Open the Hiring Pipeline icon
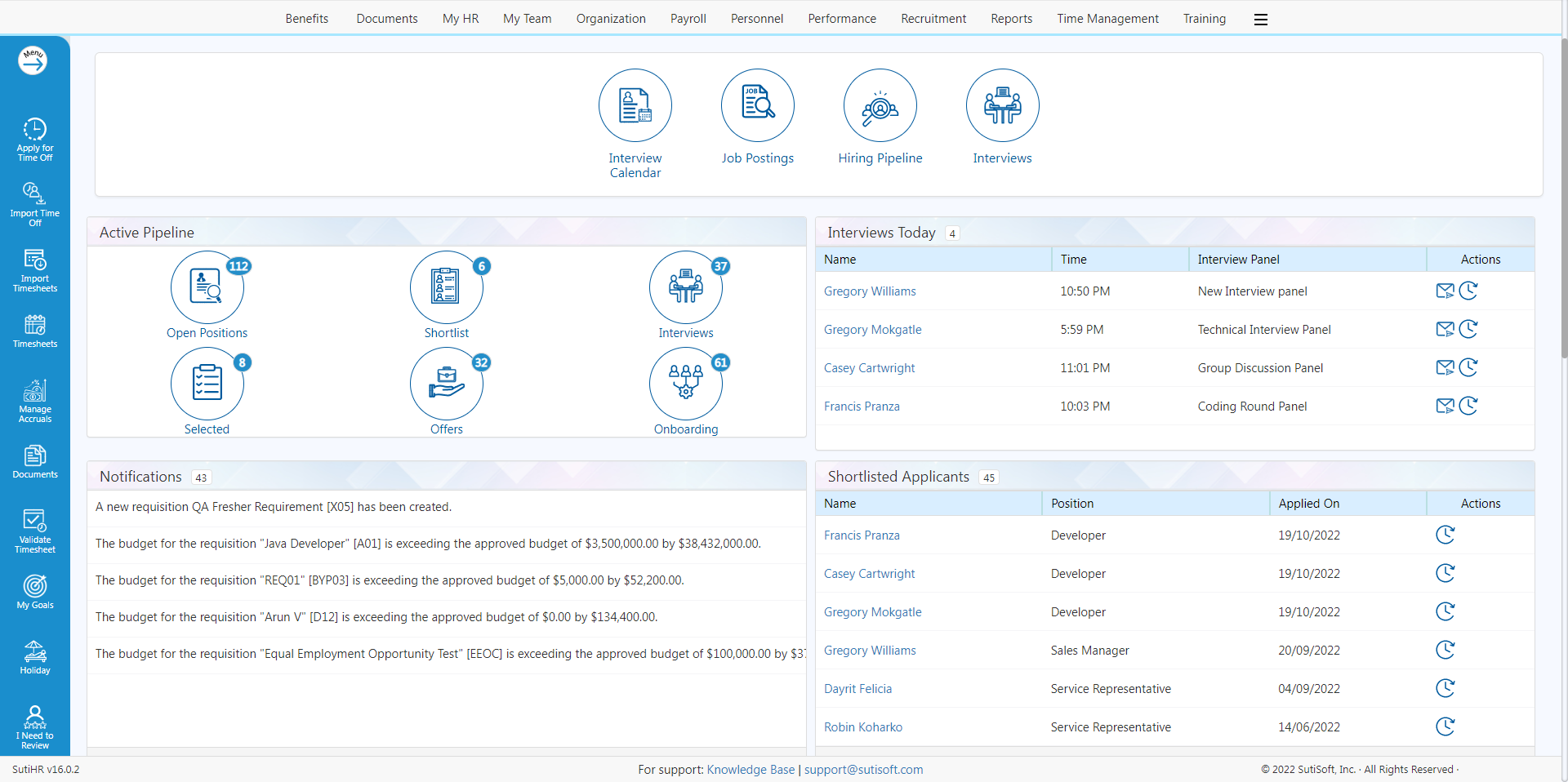The height and width of the screenshot is (782, 1568). (x=880, y=106)
